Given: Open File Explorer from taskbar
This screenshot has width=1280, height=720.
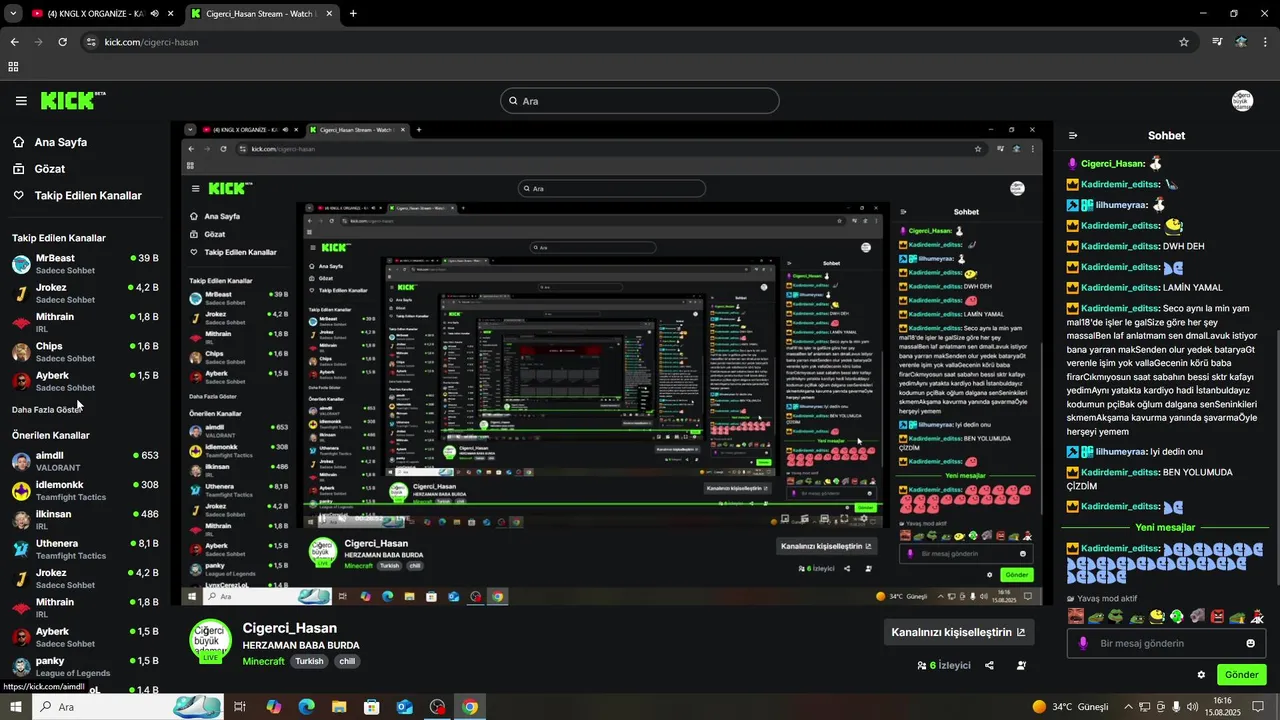Looking at the screenshot, I should (339, 707).
